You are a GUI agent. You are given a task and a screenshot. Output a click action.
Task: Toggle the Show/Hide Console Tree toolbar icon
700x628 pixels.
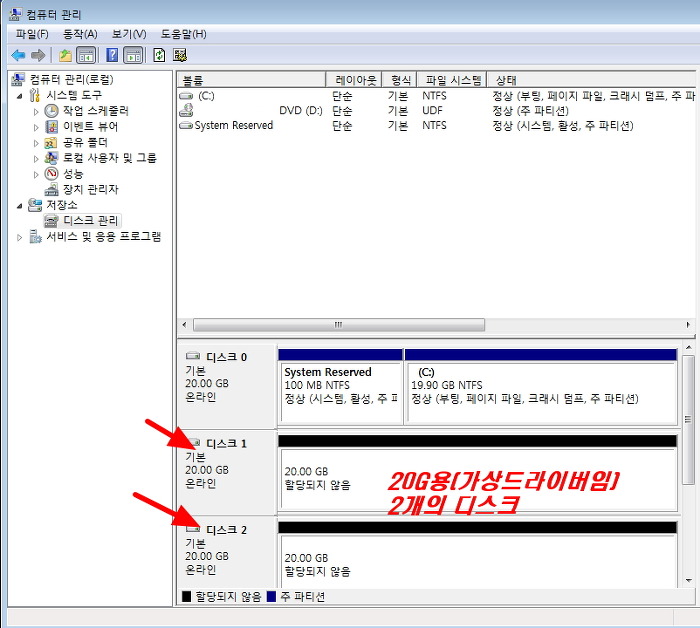[86, 55]
